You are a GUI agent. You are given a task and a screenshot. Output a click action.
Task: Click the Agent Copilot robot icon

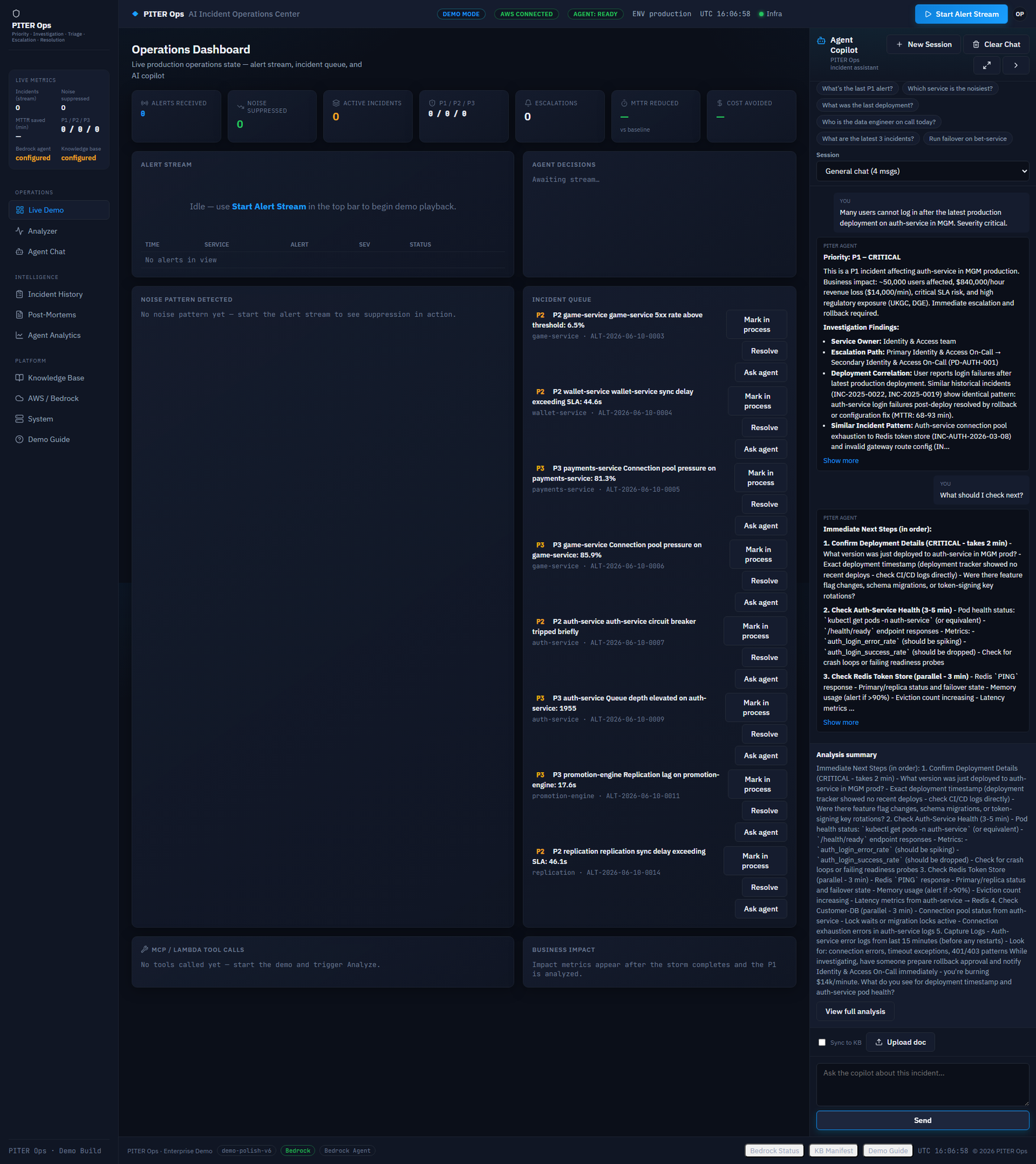coord(821,40)
